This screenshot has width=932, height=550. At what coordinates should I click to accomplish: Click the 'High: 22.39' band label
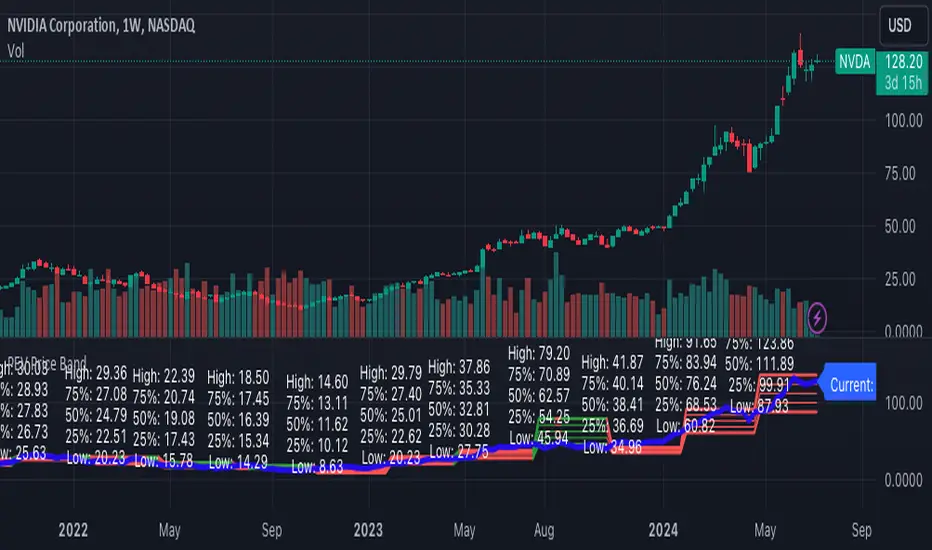tap(164, 376)
